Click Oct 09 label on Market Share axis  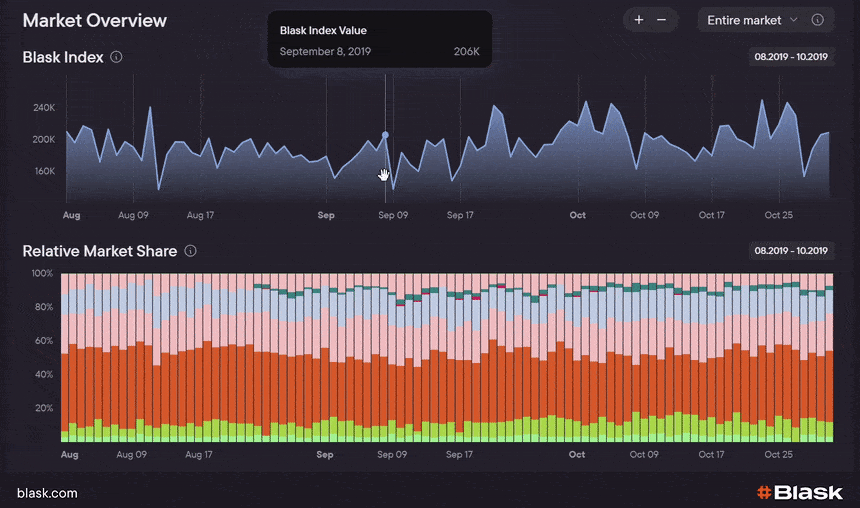tap(645, 454)
